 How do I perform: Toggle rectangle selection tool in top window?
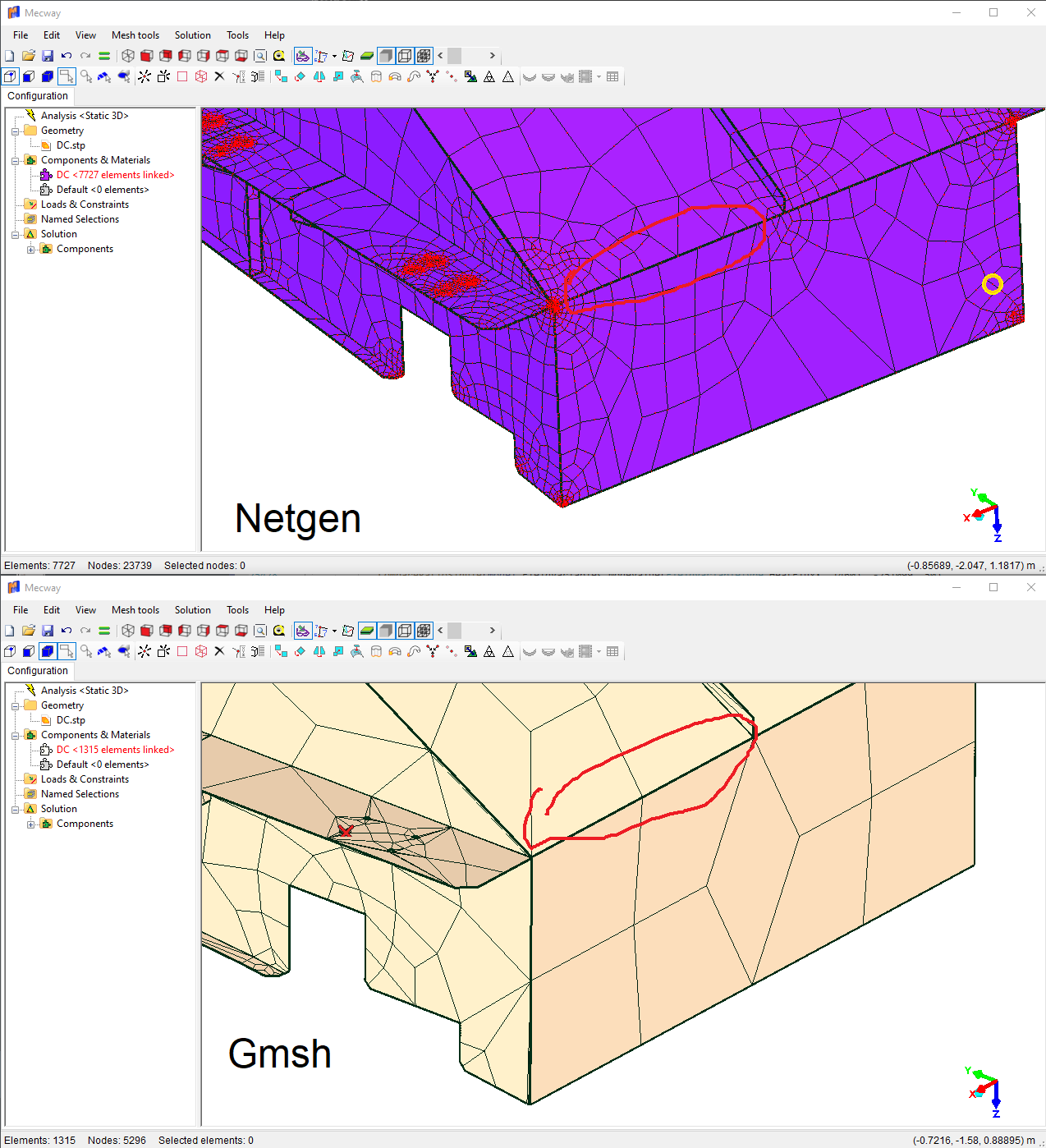click(67, 76)
